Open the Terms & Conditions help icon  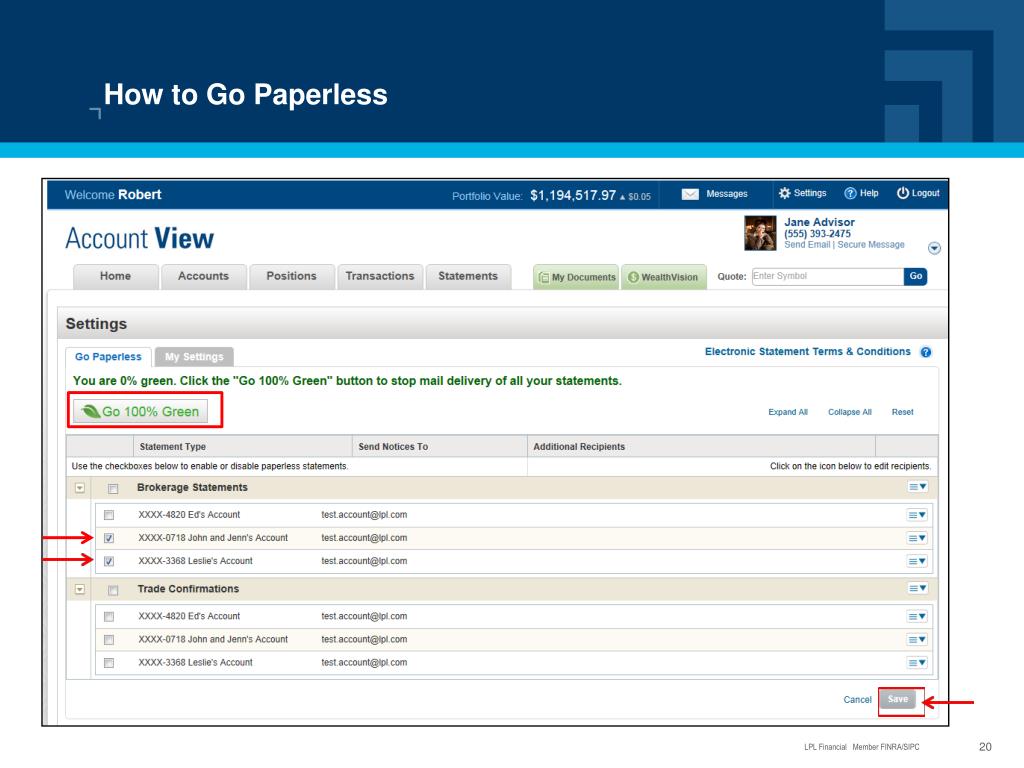point(925,352)
